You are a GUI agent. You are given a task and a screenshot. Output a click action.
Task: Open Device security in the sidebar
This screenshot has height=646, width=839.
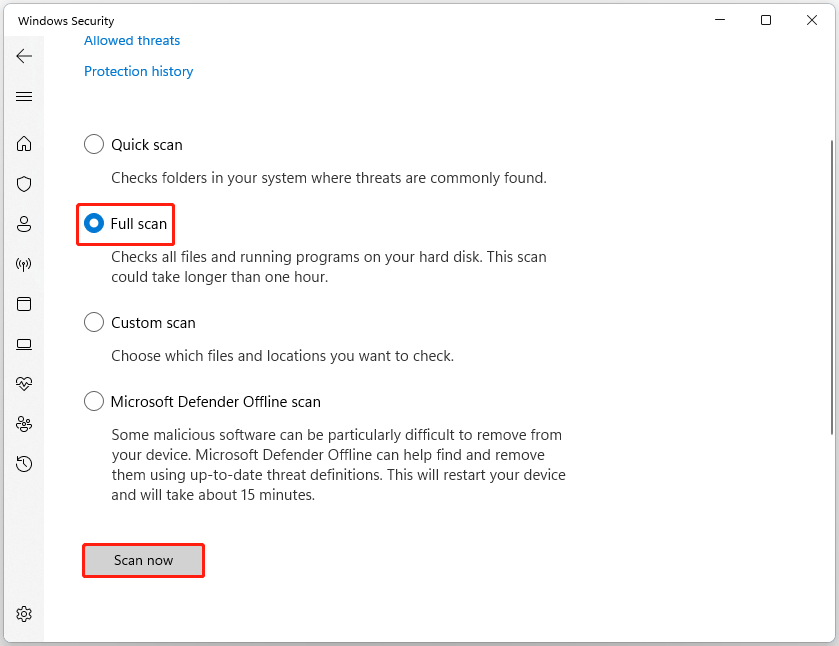pos(24,344)
